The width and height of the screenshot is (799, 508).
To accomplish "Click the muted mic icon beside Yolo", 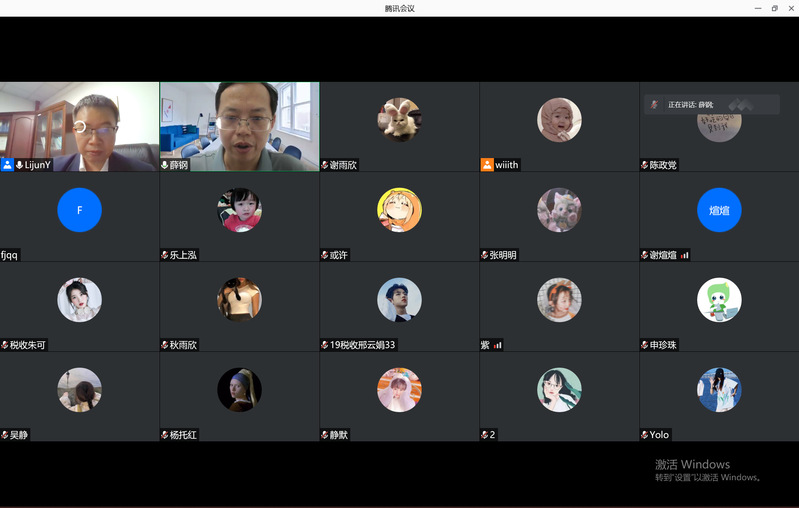I will click(x=645, y=435).
